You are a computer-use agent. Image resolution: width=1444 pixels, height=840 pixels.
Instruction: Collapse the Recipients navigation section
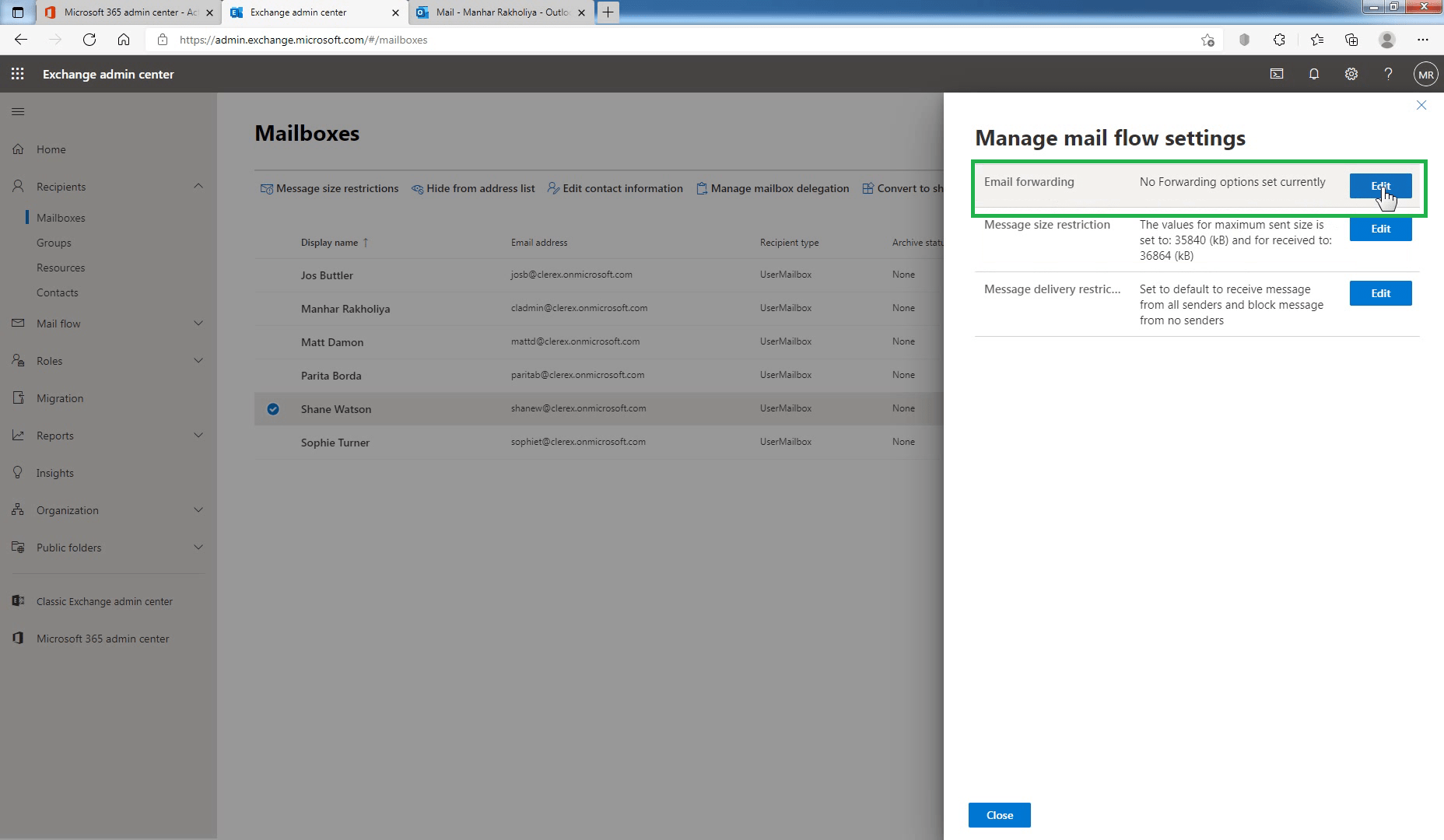click(198, 186)
